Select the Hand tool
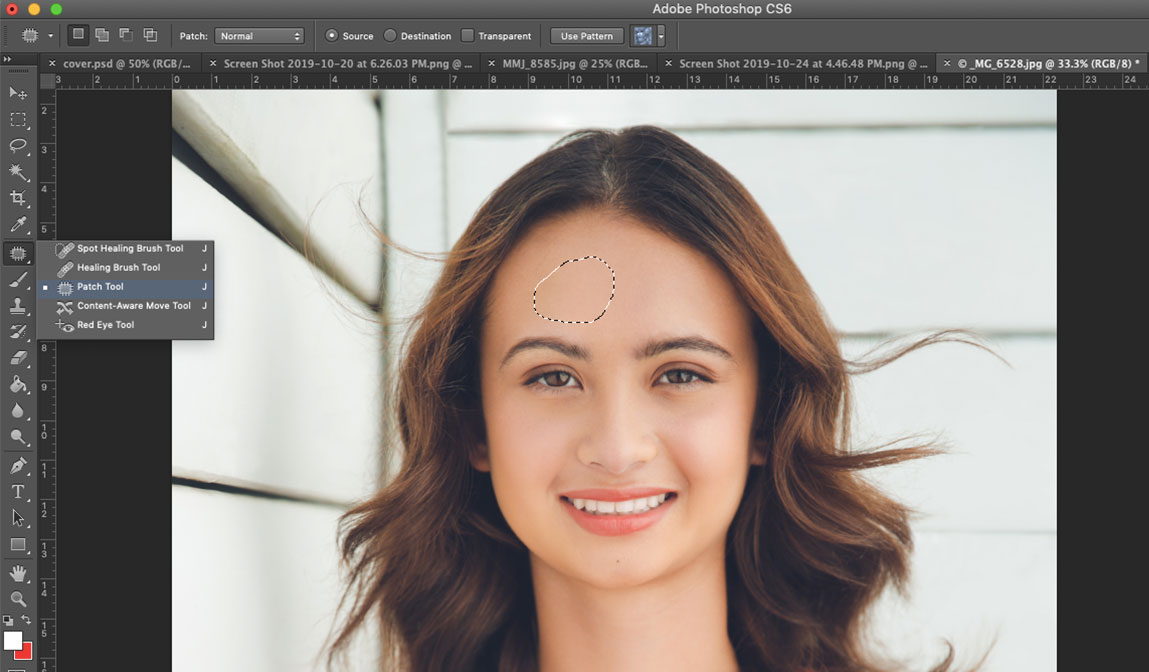 coord(18,573)
